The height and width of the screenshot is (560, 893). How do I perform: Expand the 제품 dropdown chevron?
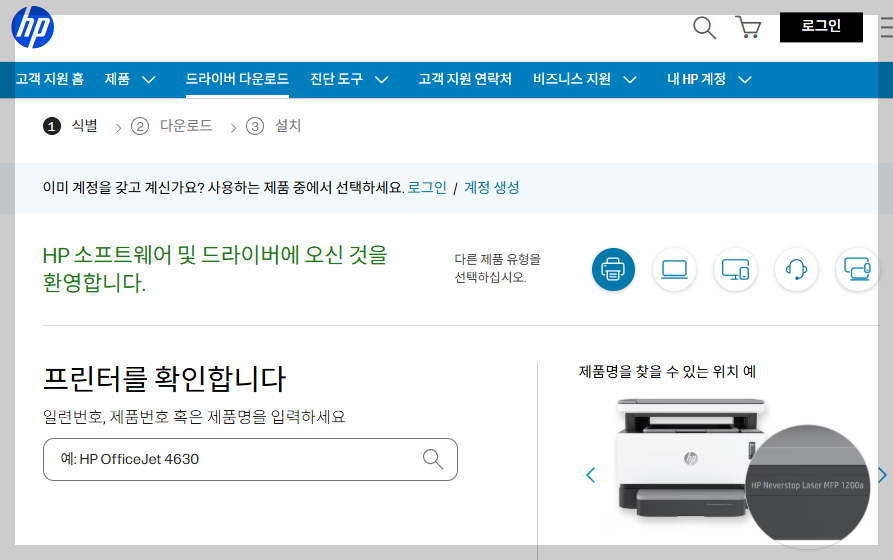click(x=149, y=80)
